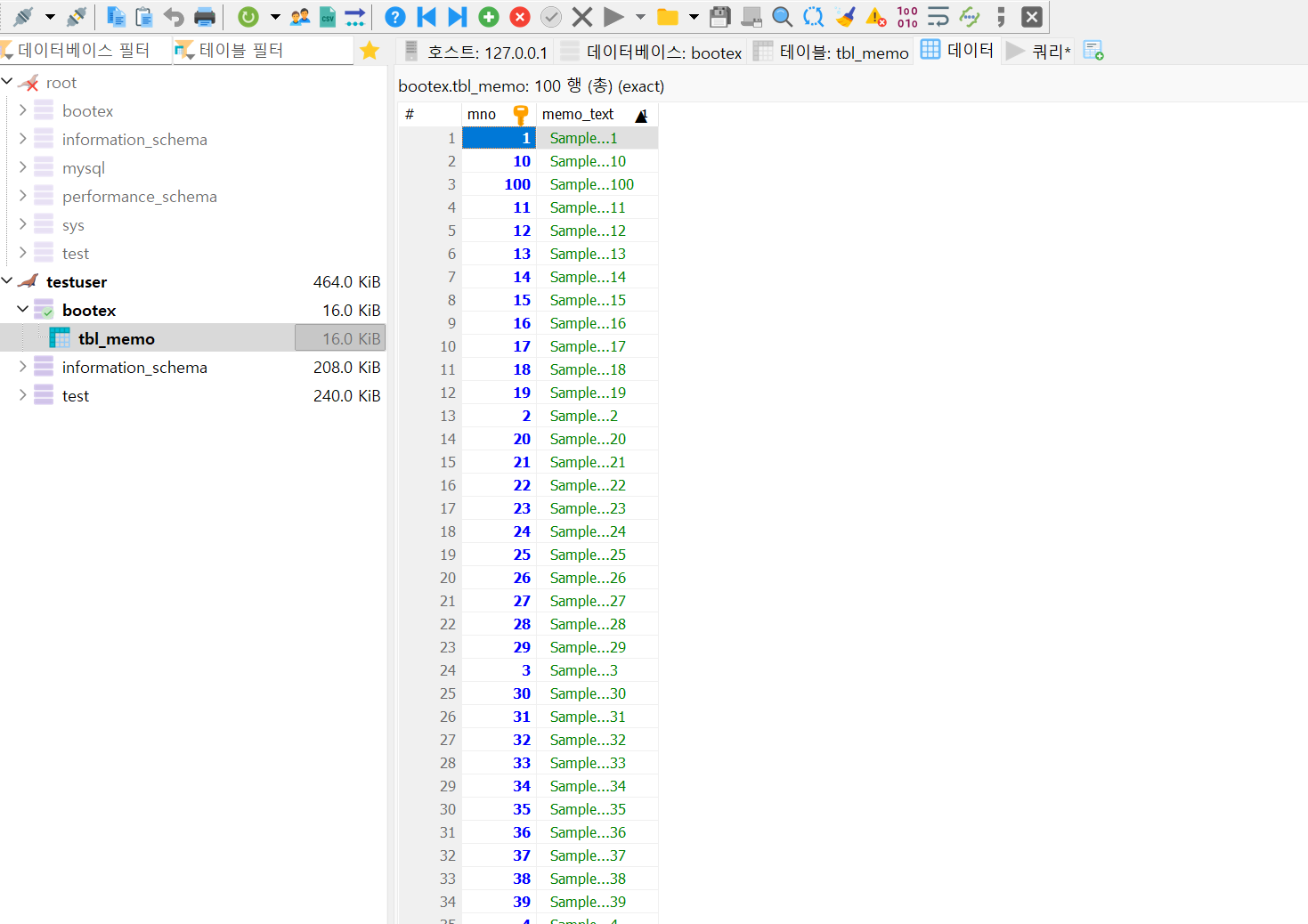Click the warning triangle error icon

coord(876,16)
